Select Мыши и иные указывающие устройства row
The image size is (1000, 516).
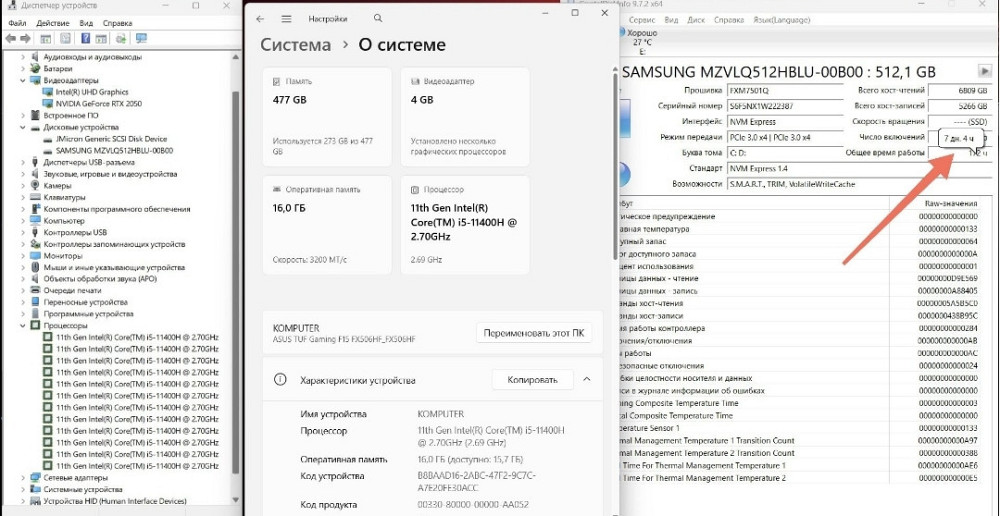tap(114, 267)
